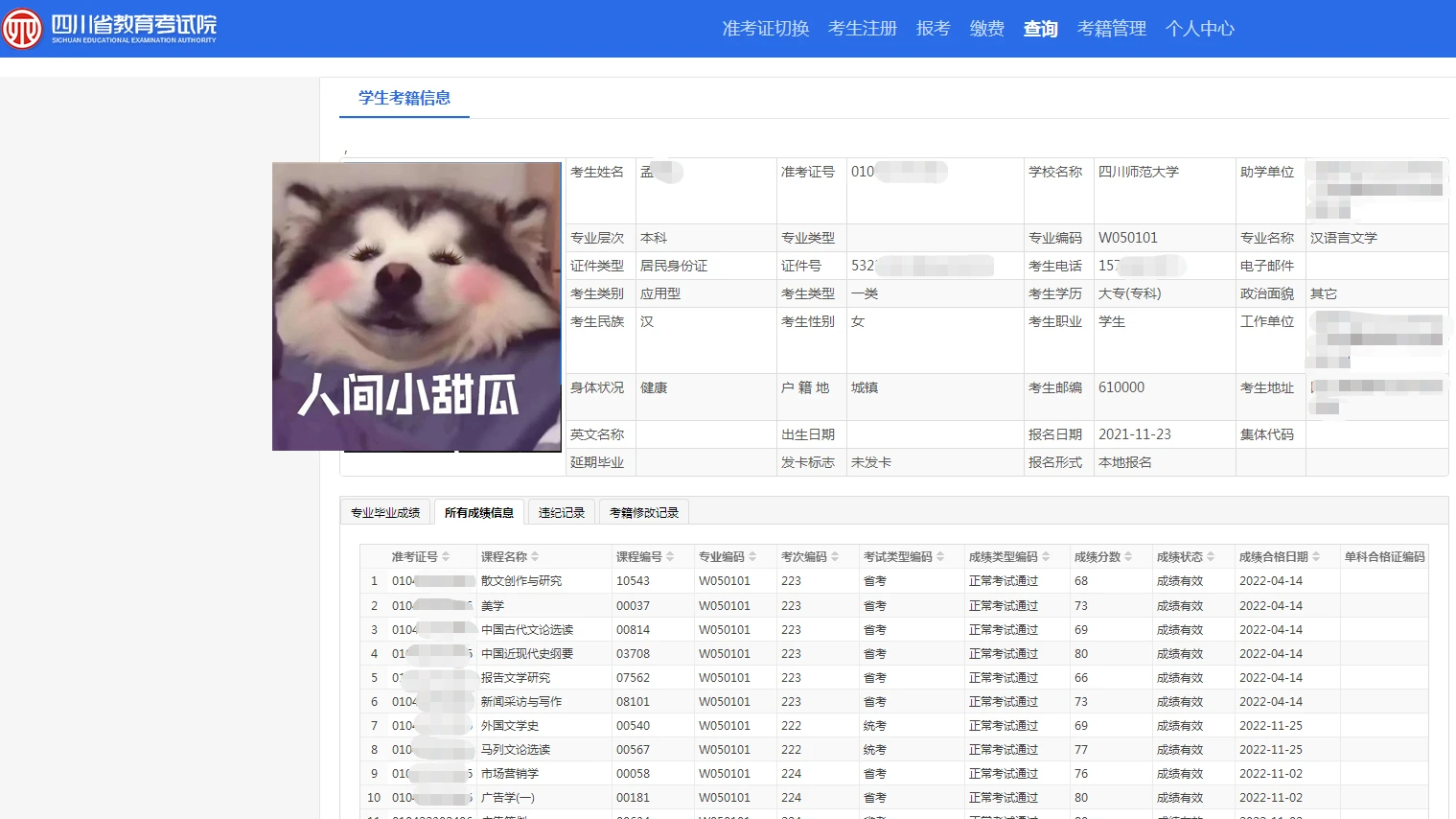Sort by 课程名称 column arrows

535,556
